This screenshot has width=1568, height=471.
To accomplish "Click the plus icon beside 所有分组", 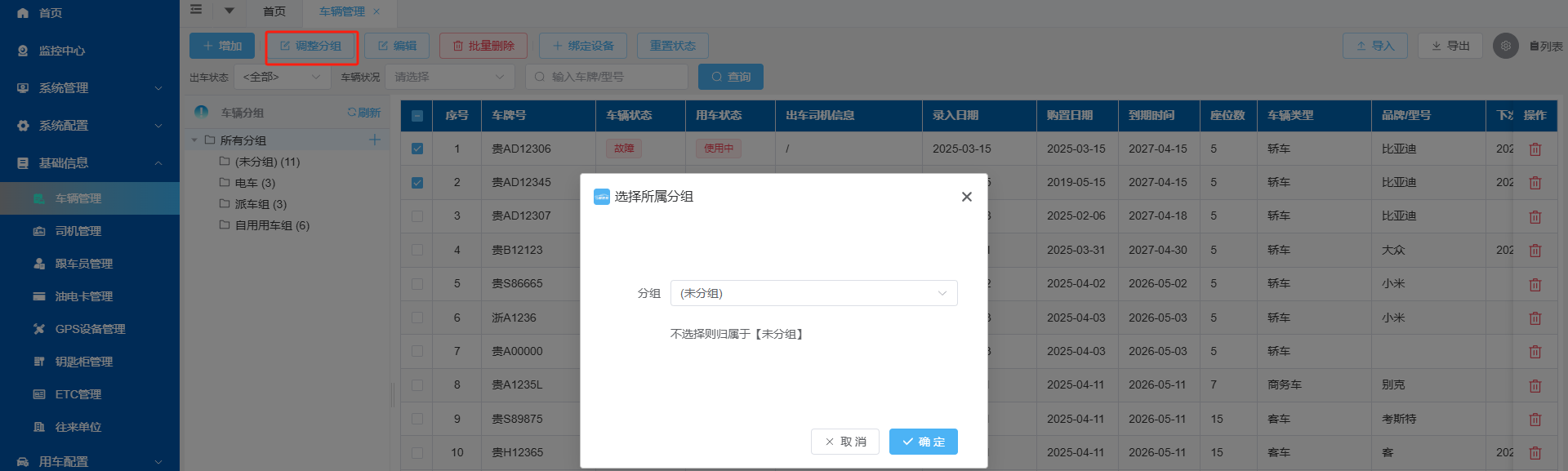I will pyautogui.click(x=374, y=140).
